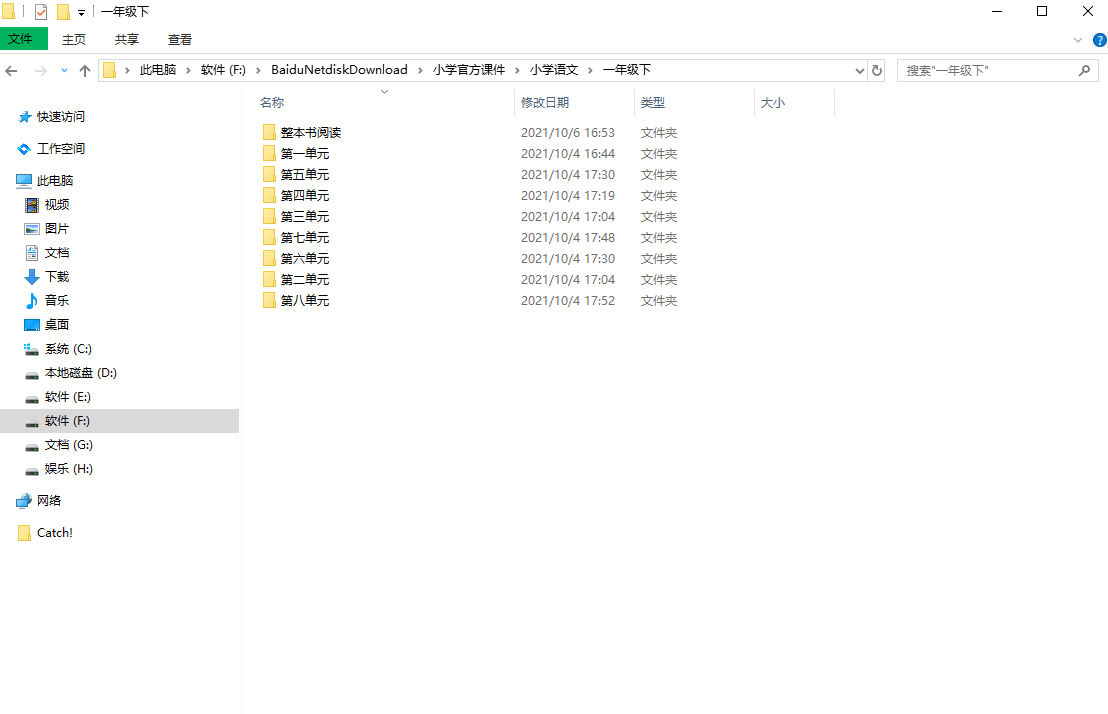The width and height of the screenshot is (1108, 714).
Task: Click the Properties icon in title bar
Action: (x=41, y=12)
